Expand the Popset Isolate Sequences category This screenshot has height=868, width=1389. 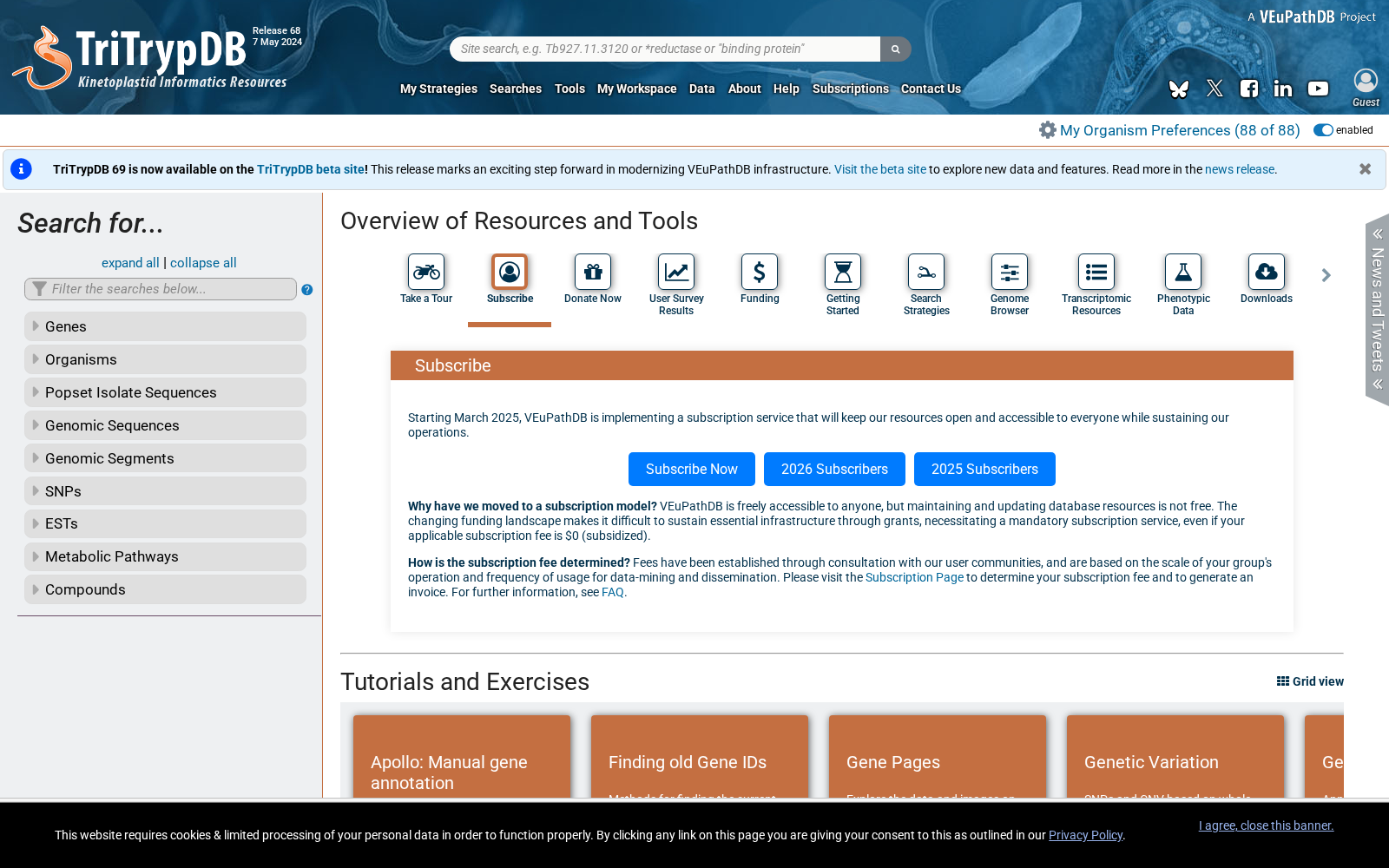(165, 392)
